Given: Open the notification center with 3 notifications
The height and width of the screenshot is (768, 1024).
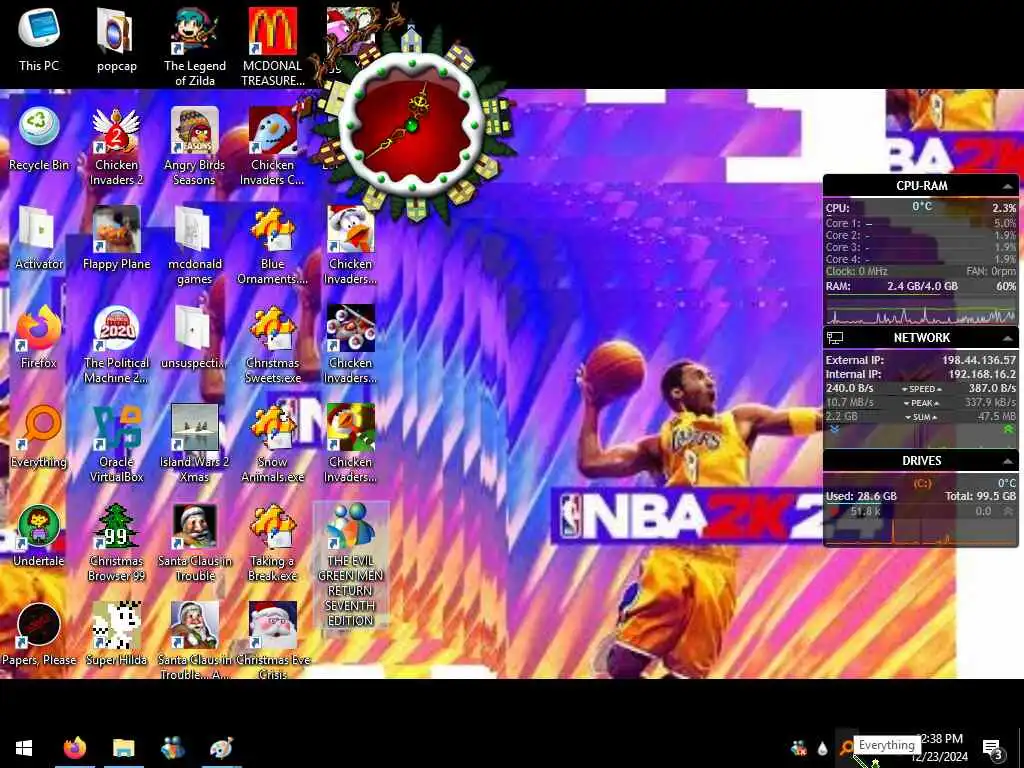Looking at the screenshot, I should [993, 748].
